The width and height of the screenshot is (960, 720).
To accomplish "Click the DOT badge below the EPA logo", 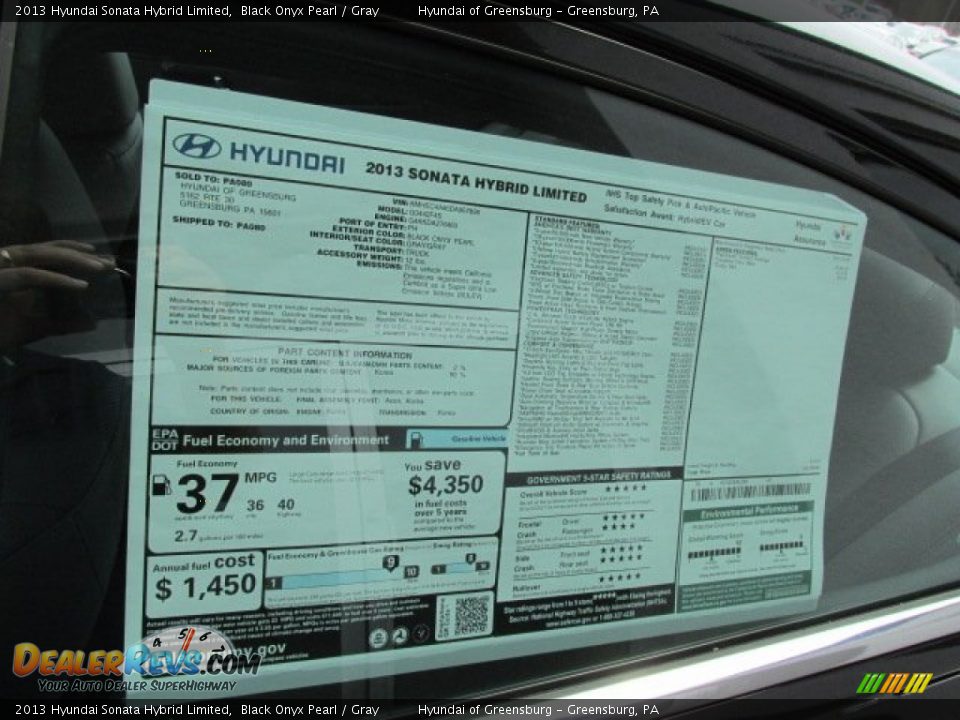I will point(163,445).
